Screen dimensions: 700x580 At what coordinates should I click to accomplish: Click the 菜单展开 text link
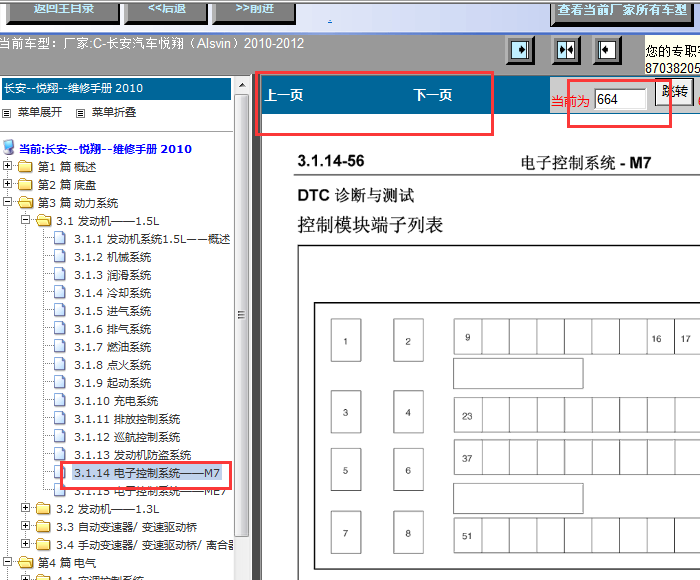(x=40, y=112)
